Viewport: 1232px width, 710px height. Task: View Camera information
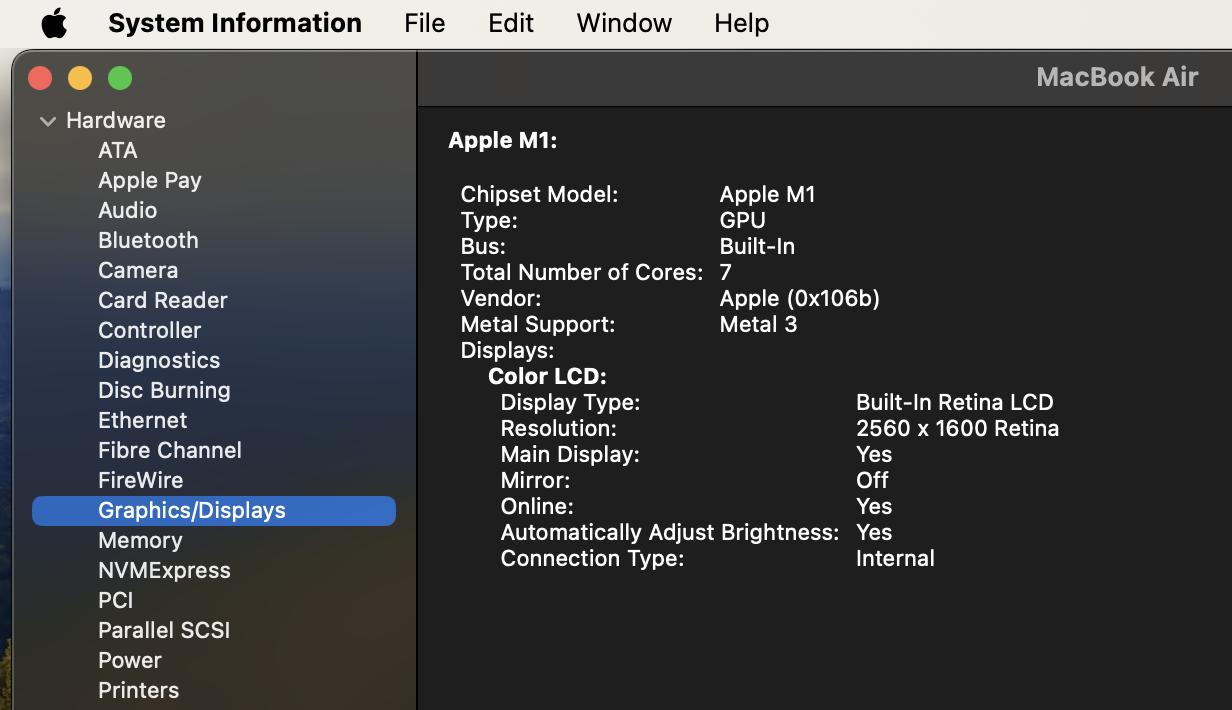pyautogui.click(x=138, y=270)
